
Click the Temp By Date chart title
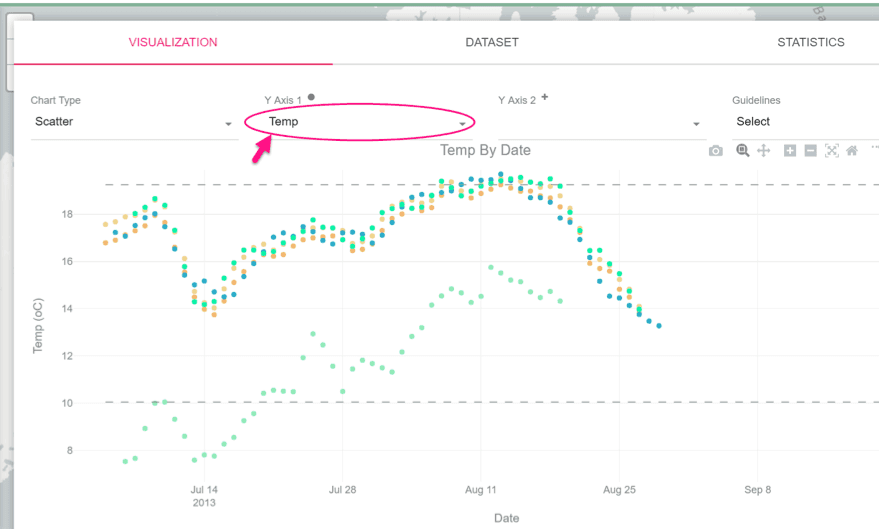(485, 150)
